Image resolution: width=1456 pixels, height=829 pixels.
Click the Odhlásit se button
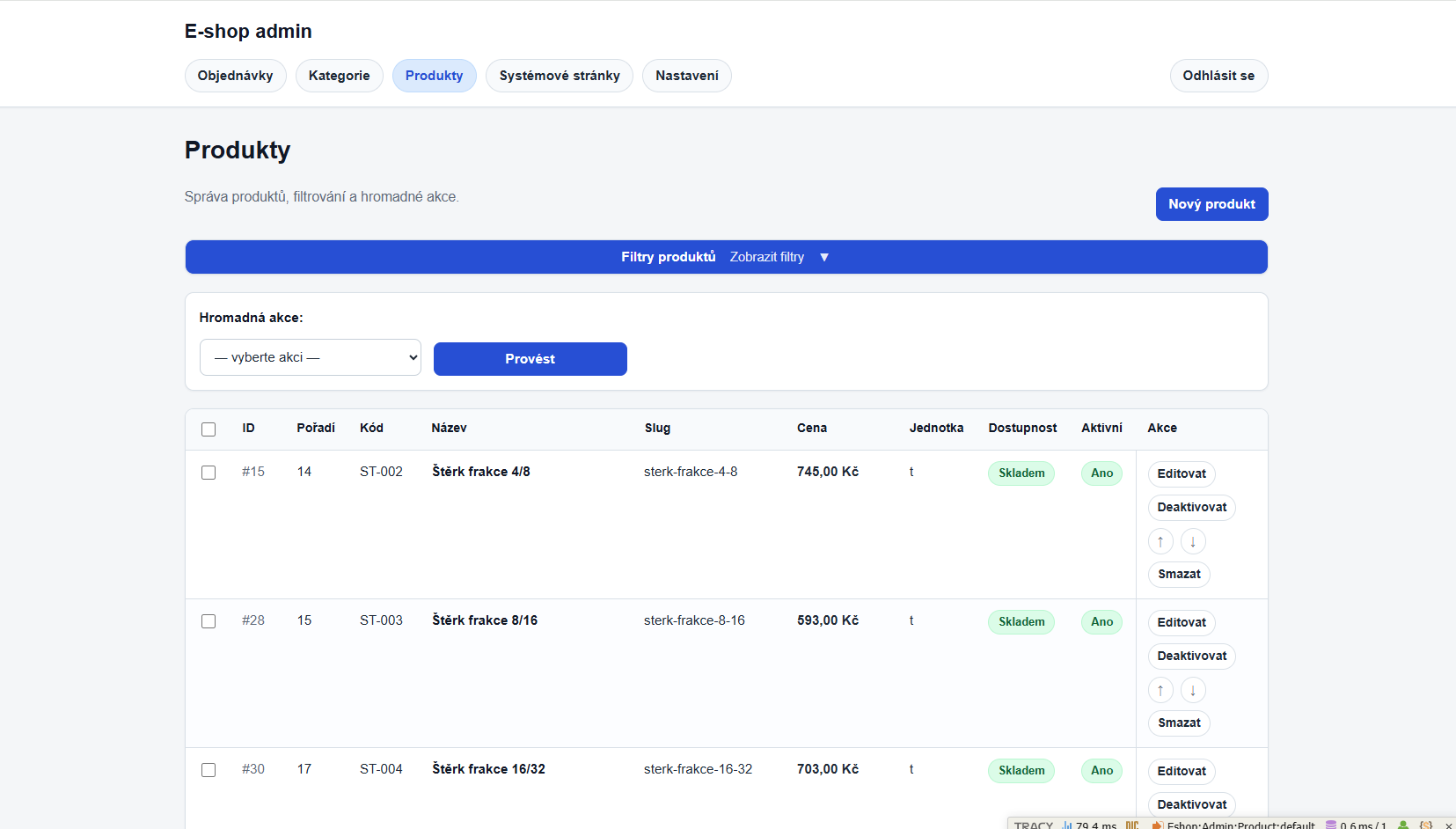point(1218,76)
